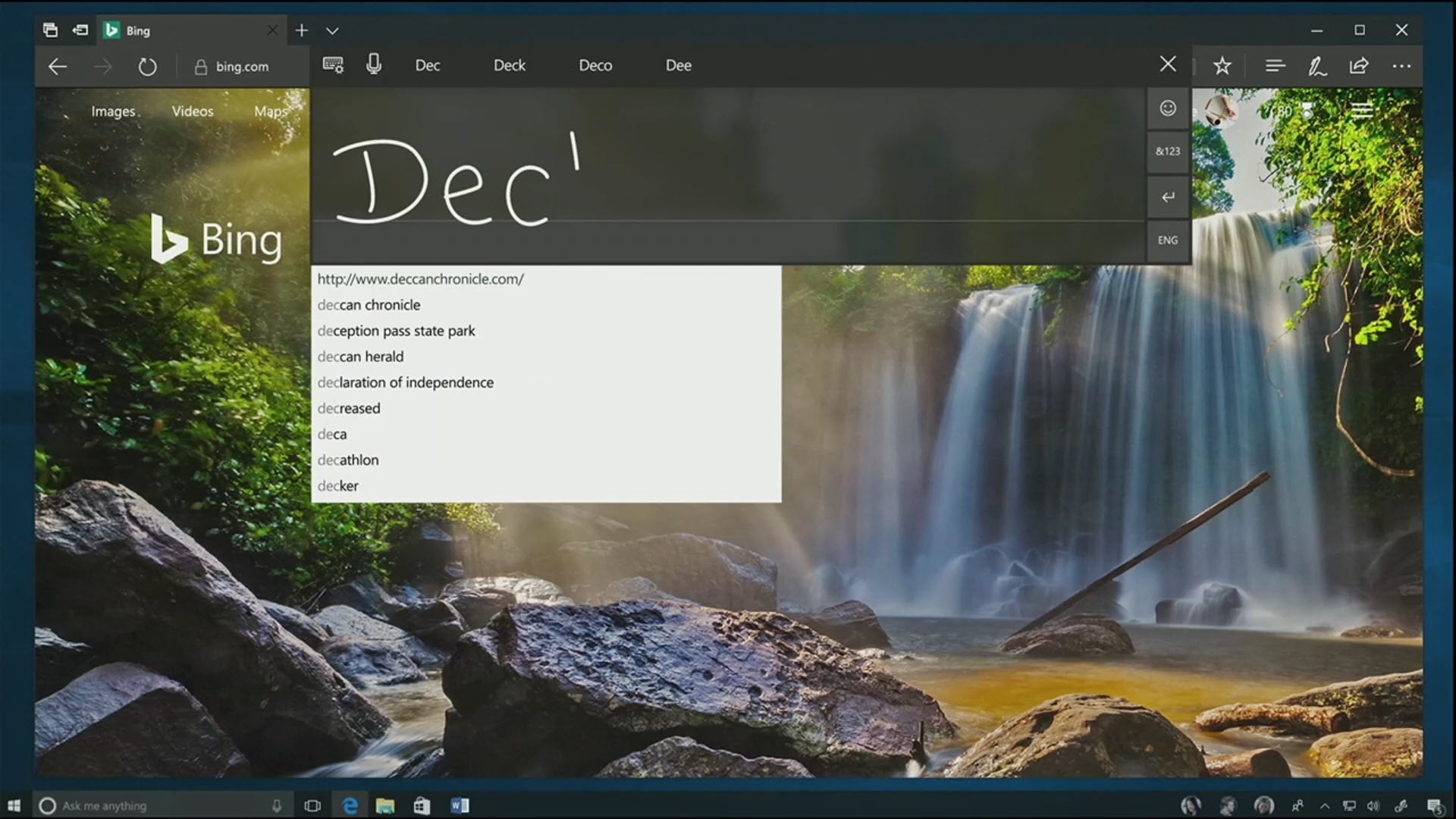The width and height of the screenshot is (1456, 819).
Task: Click the set tabs aside icon
Action: click(80, 30)
